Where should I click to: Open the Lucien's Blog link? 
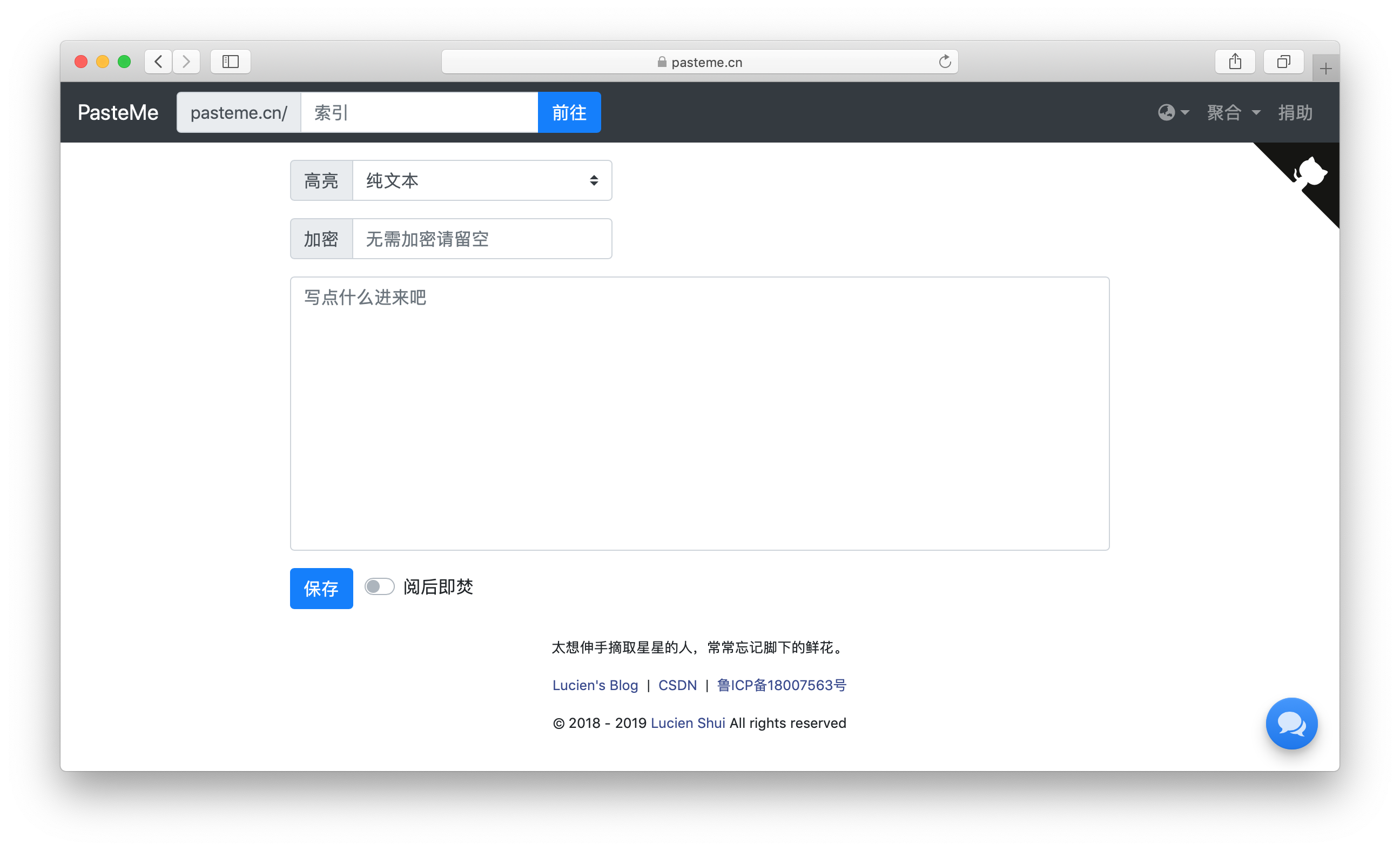(x=595, y=685)
